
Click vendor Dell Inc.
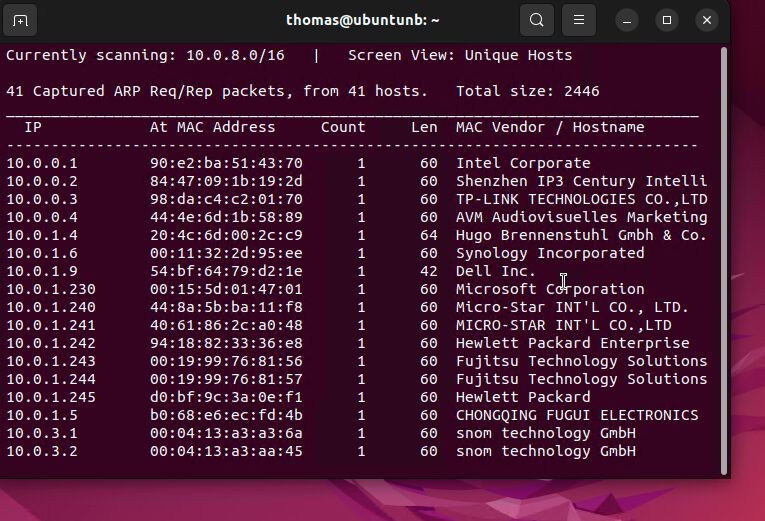pos(496,271)
